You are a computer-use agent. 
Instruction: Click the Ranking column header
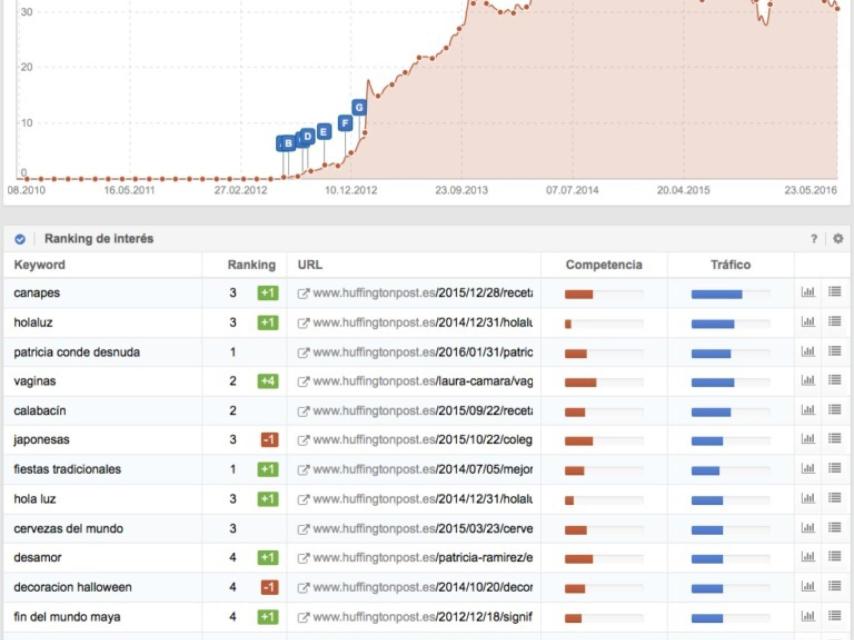click(x=251, y=265)
